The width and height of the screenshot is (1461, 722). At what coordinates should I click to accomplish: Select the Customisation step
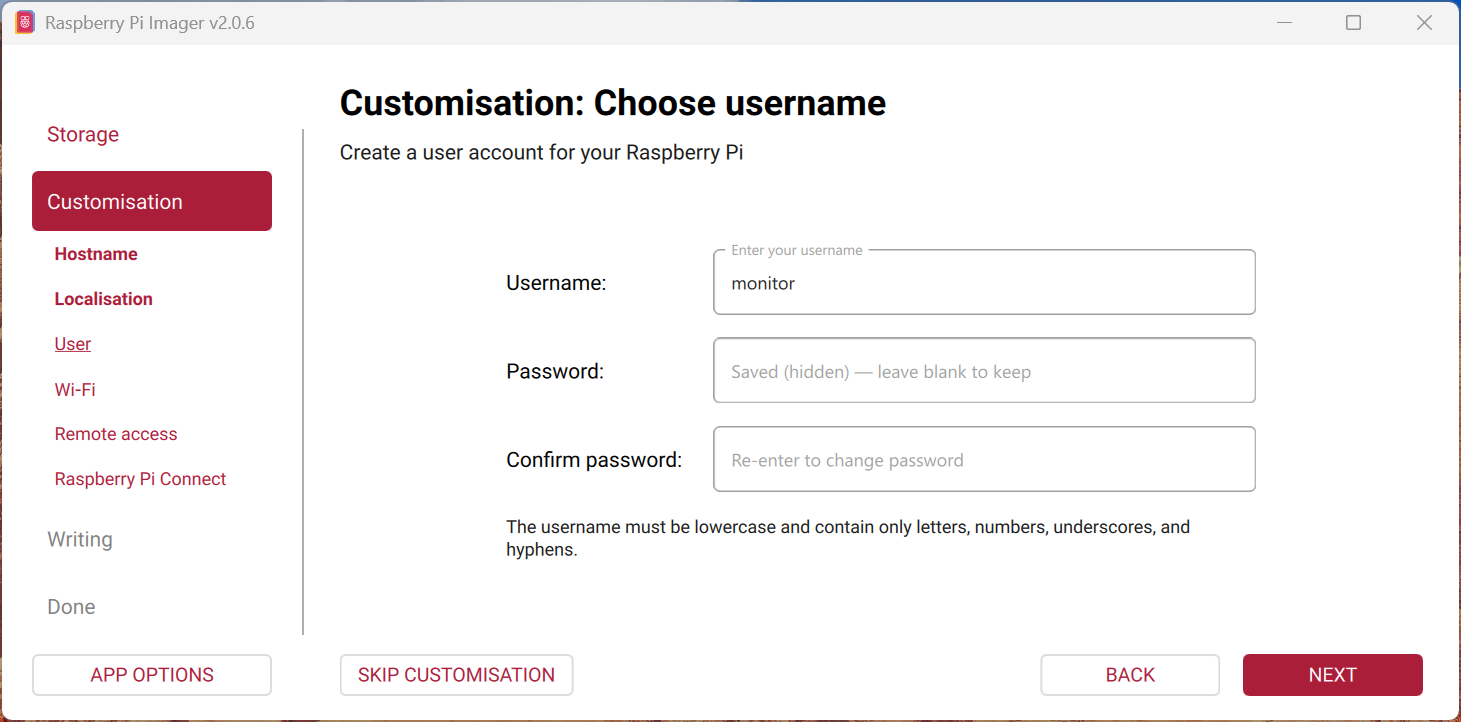pyautogui.click(x=152, y=201)
